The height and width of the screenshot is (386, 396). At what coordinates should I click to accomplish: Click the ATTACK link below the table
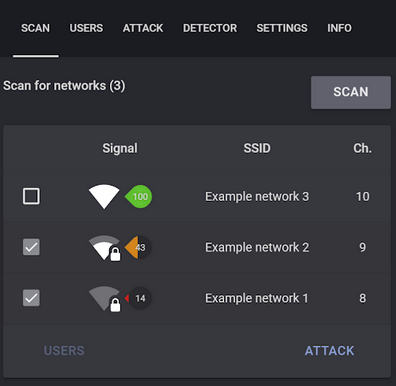(x=330, y=351)
